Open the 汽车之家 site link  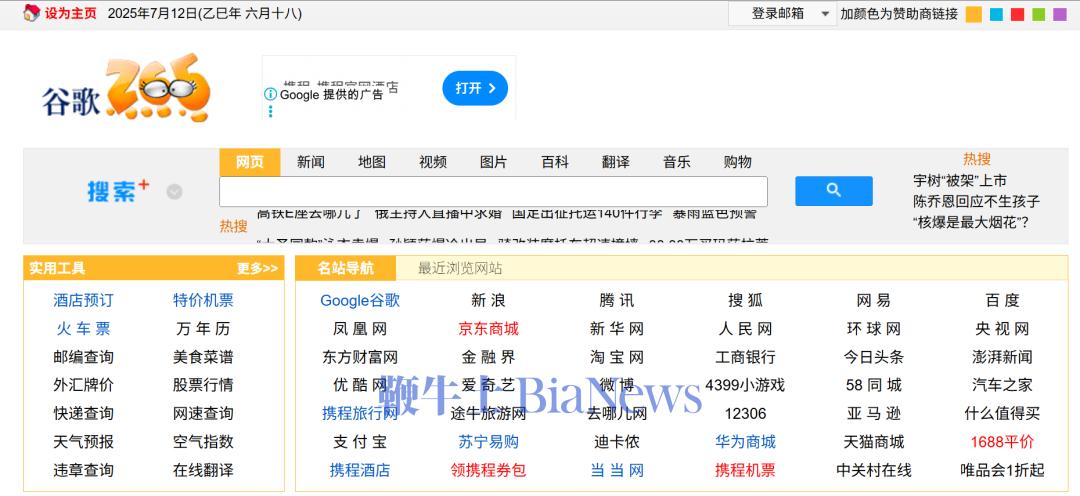(1002, 385)
